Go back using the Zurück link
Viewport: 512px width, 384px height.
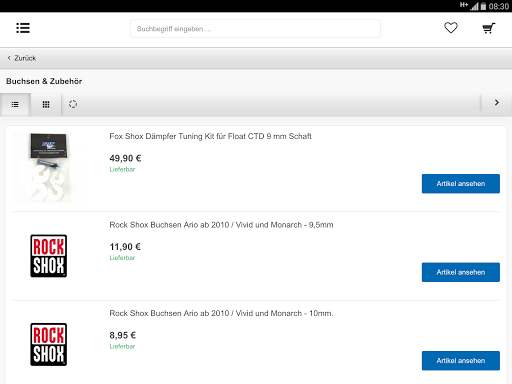25,58
